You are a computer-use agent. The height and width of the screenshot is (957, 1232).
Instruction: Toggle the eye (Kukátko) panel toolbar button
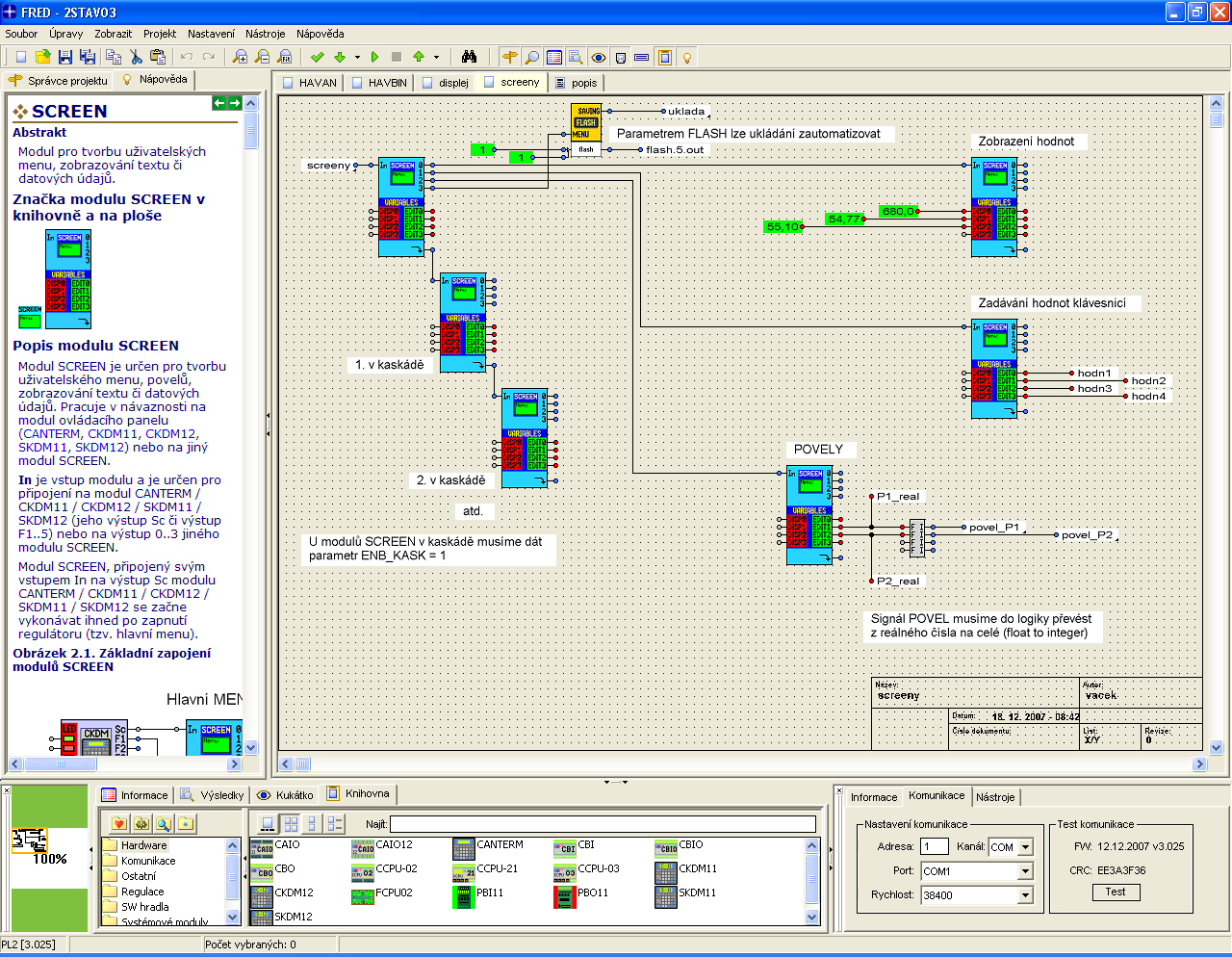[x=599, y=58]
